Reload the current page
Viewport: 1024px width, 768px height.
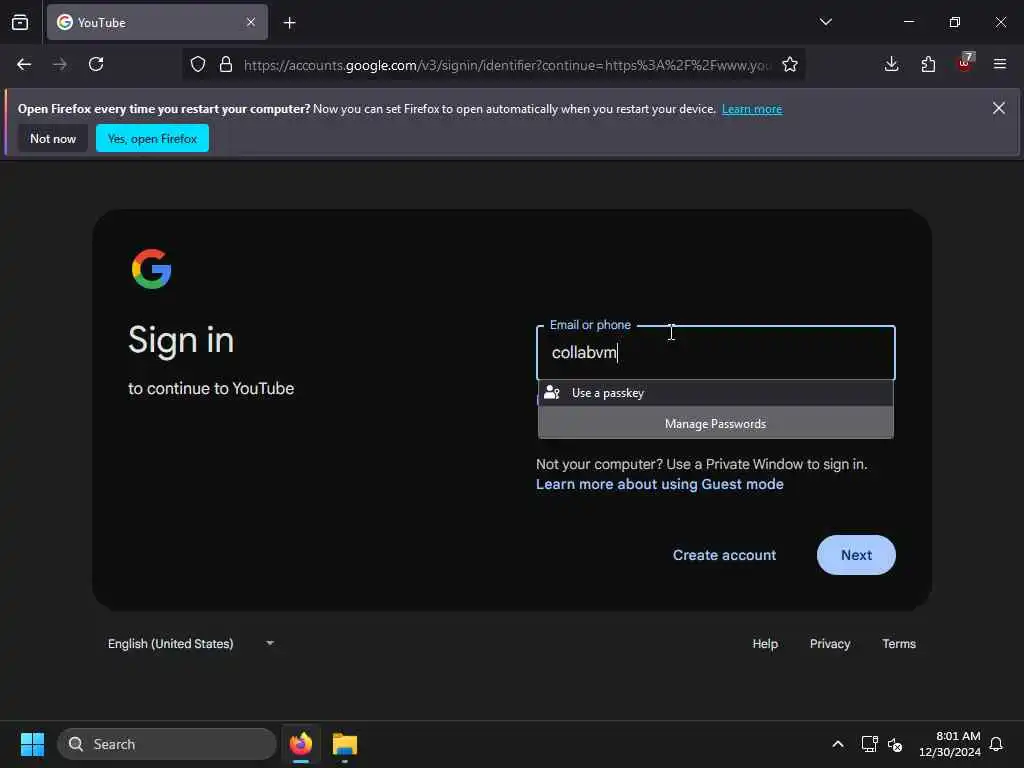(x=96, y=64)
